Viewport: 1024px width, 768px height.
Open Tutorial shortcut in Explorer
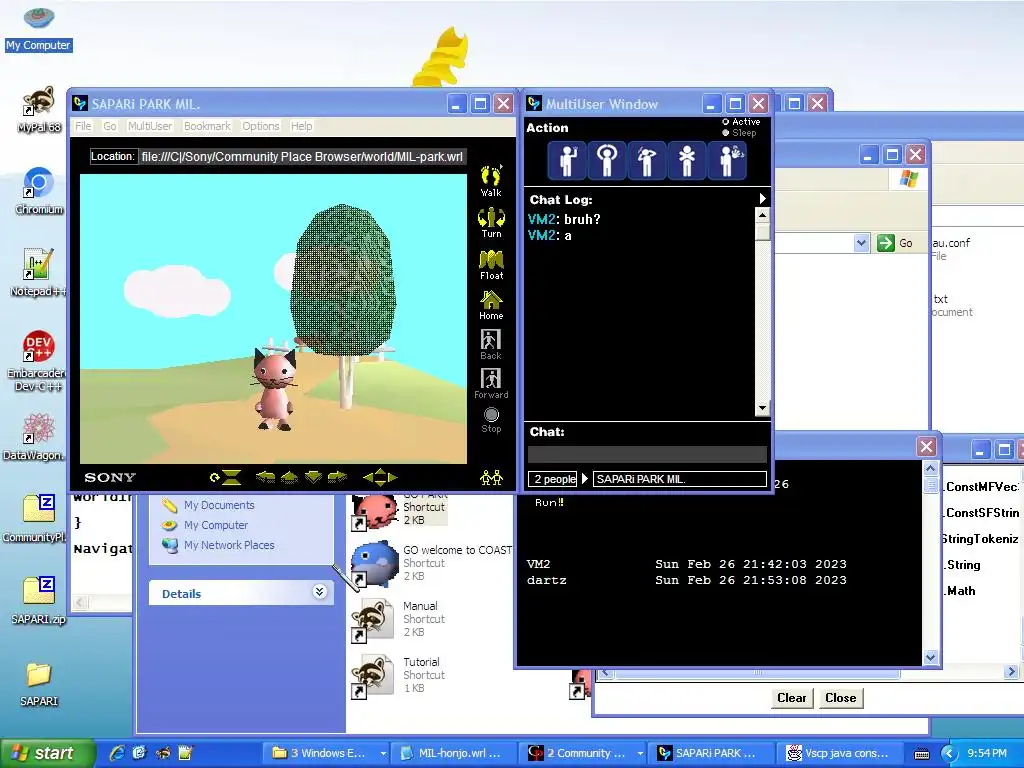398,675
